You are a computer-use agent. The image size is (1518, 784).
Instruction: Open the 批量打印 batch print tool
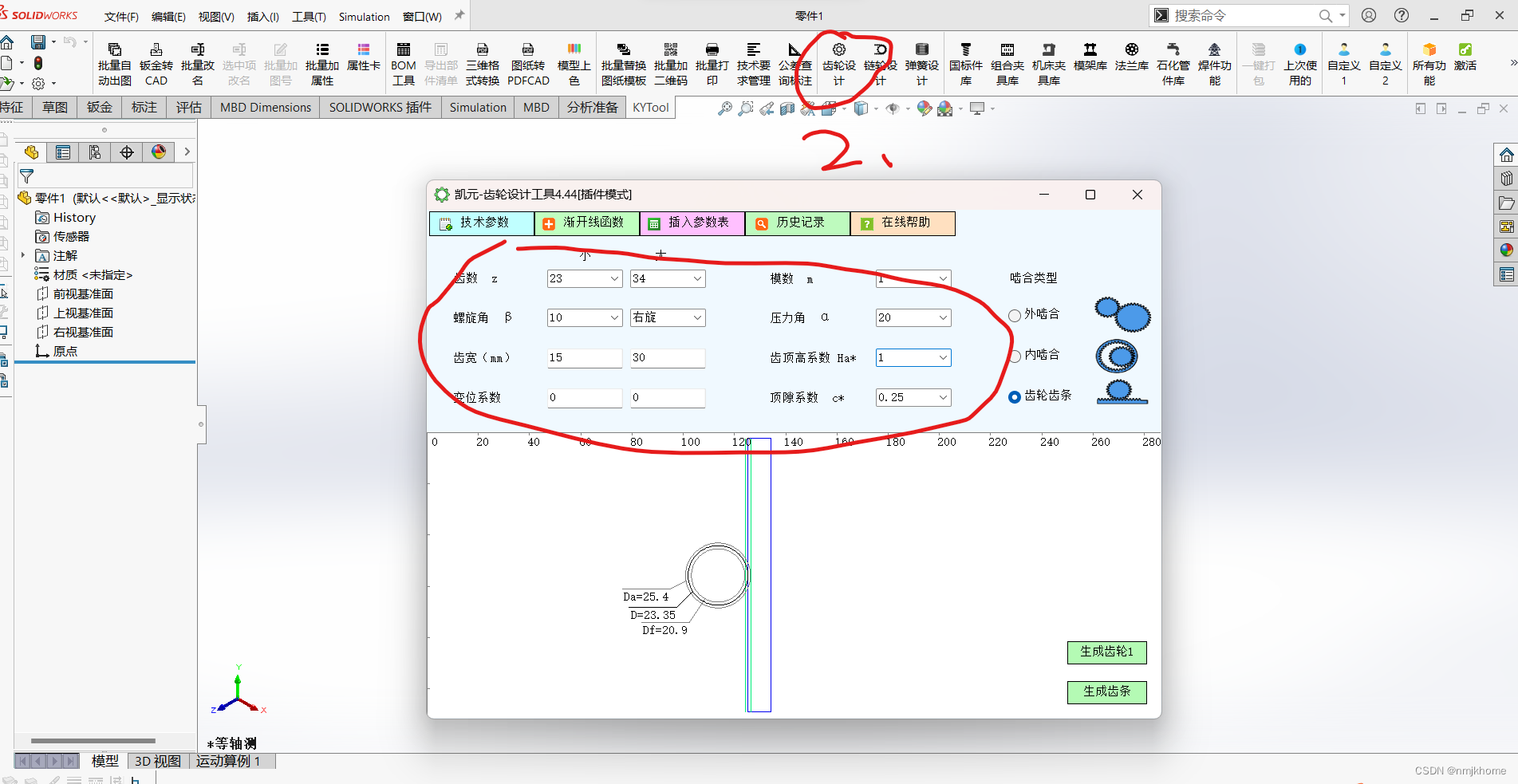[x=712, y=62]
